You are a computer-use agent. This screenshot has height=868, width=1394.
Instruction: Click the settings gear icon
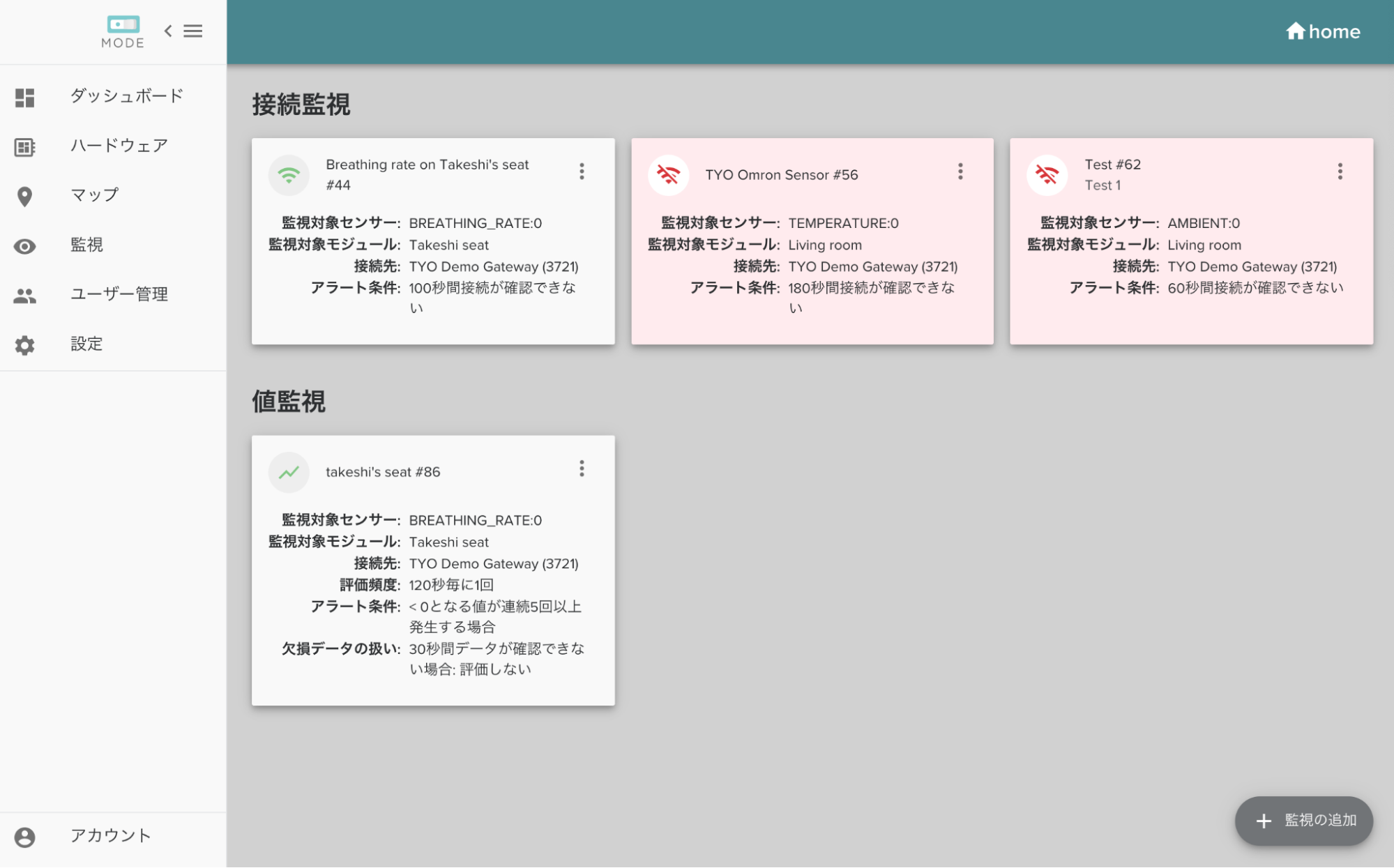25,345
